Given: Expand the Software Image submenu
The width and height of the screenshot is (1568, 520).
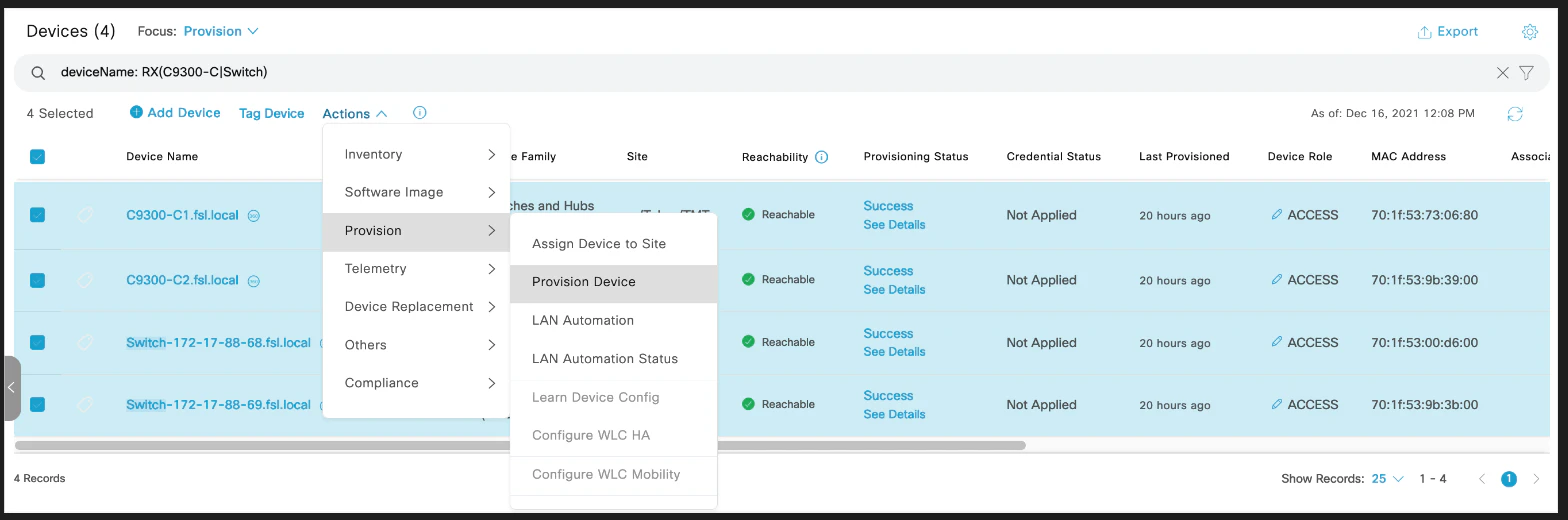Looking at the screenshot, I should (x=416, y=192).
